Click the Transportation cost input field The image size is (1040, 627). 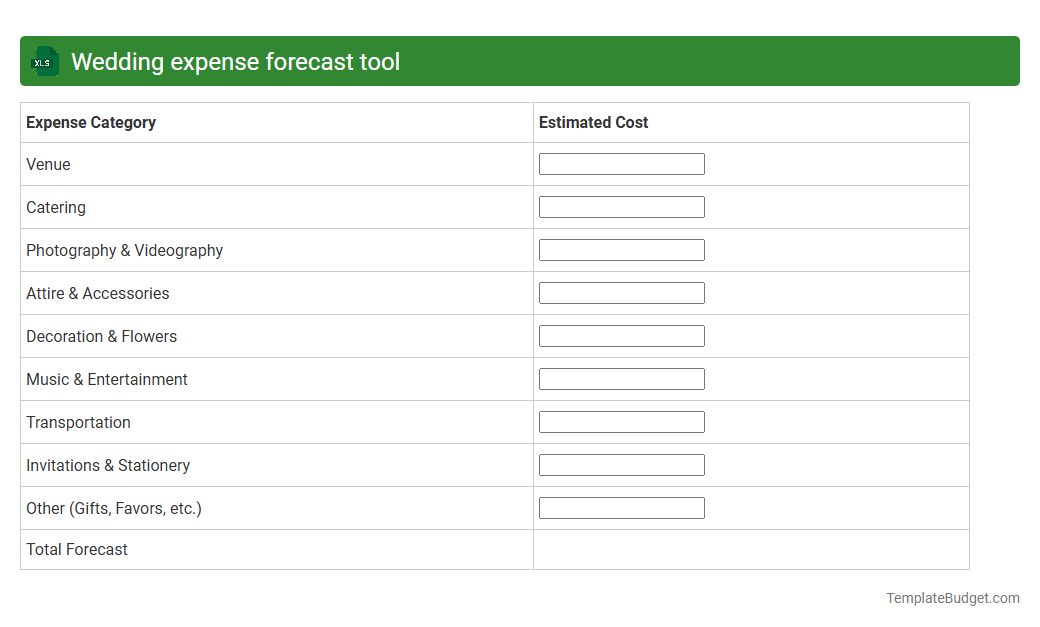(621, 421)
